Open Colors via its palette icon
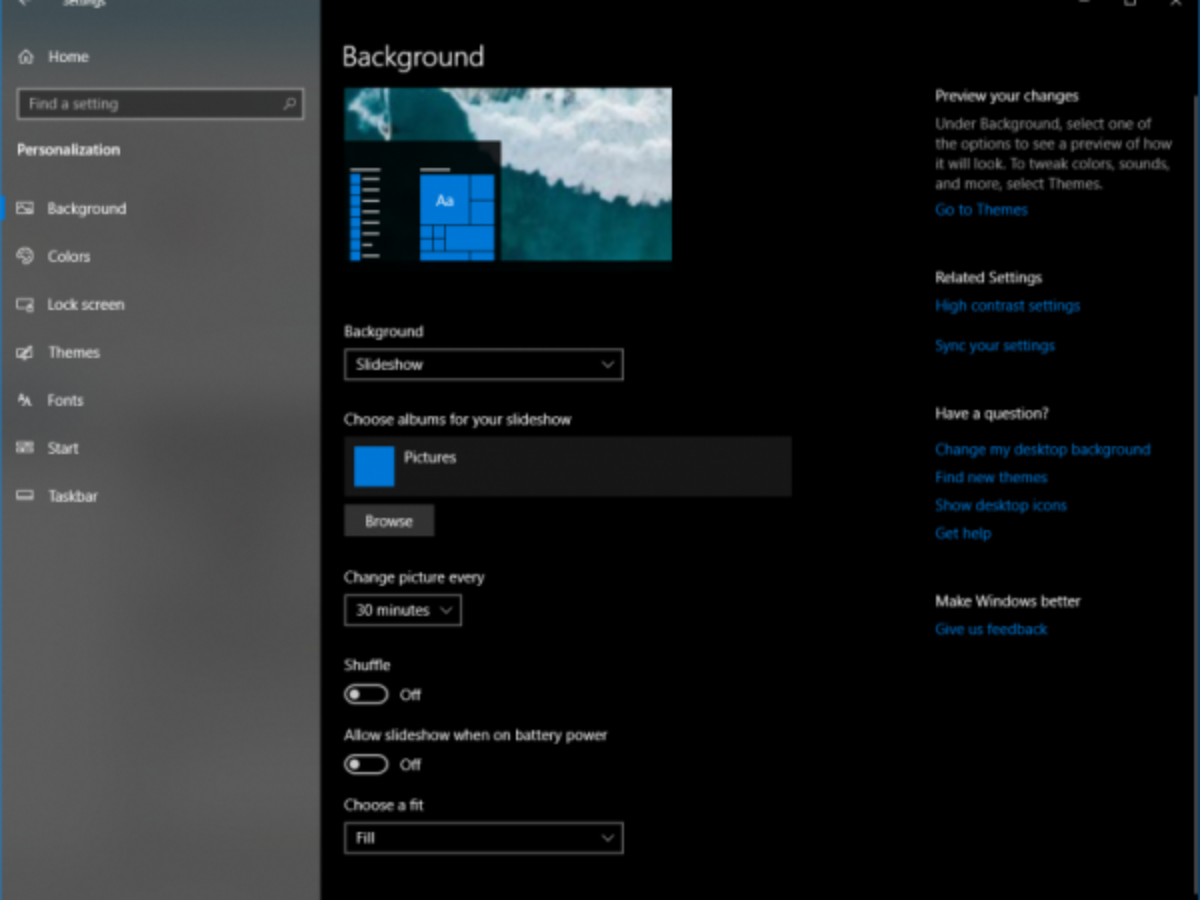Image resolution: width=1200 pixels, height=900 pixels. coord(26,257)
